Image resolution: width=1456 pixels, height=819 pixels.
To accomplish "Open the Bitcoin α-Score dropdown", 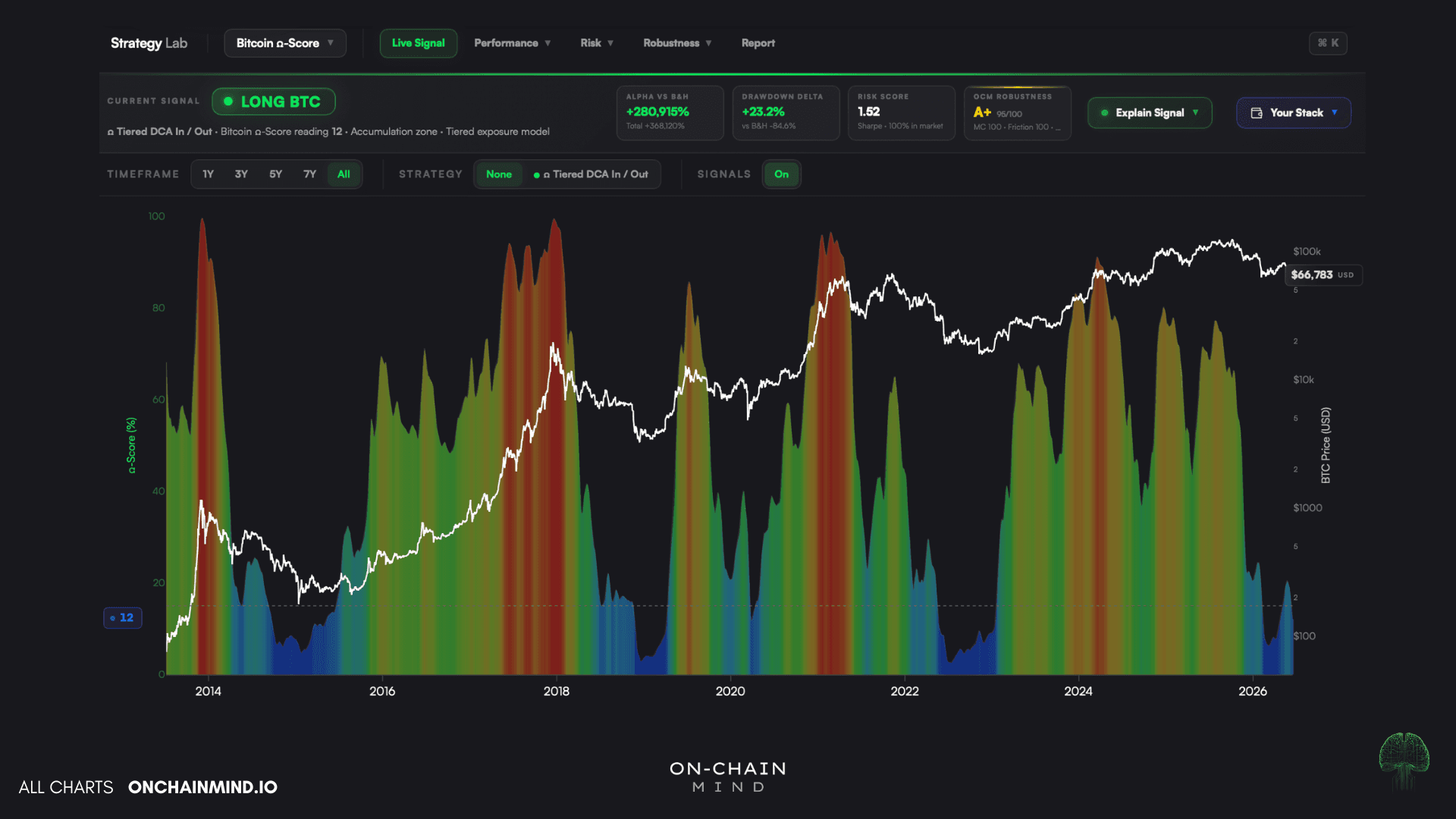I will click(x=285, y=43).
